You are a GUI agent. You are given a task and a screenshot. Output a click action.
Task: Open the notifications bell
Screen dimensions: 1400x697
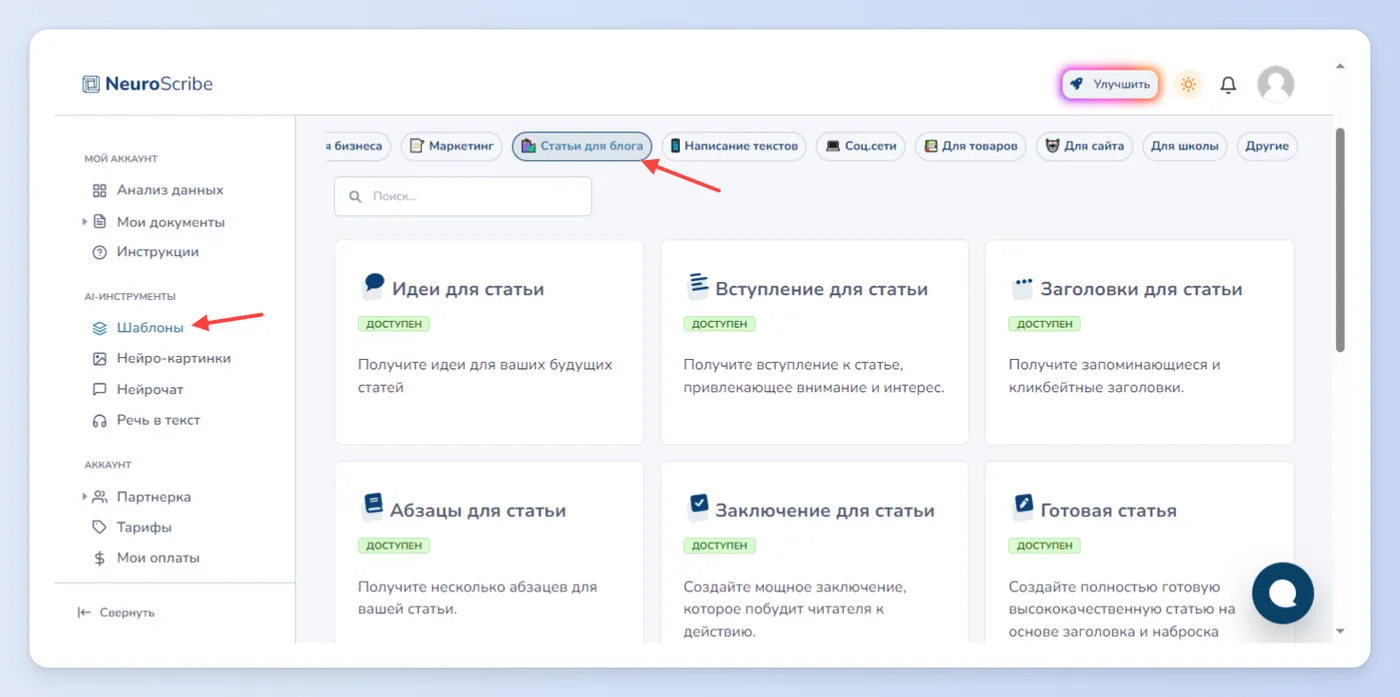tap(1228, 85)
